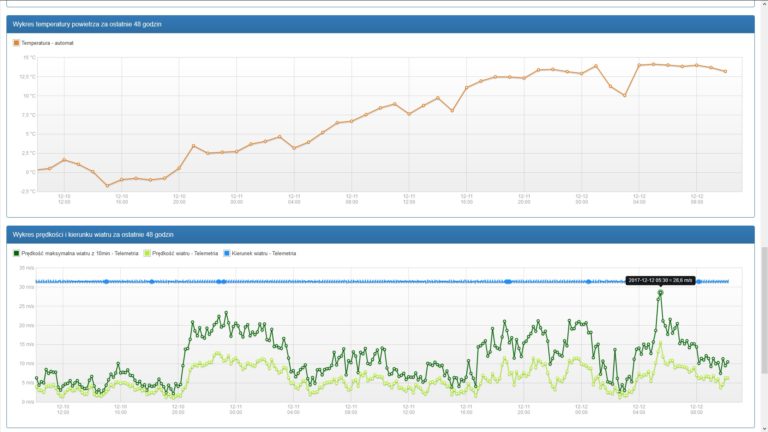The width and height of the screenshot is (768, 432).
Task: Toggle the orange Temperatura - automat legend swatch
Action: (16, 43)
